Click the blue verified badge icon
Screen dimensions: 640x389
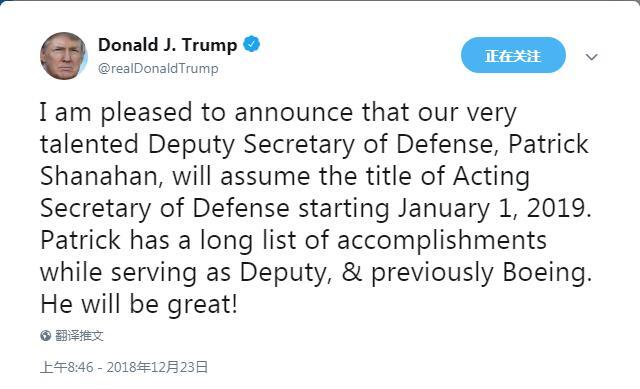[252, 44]
